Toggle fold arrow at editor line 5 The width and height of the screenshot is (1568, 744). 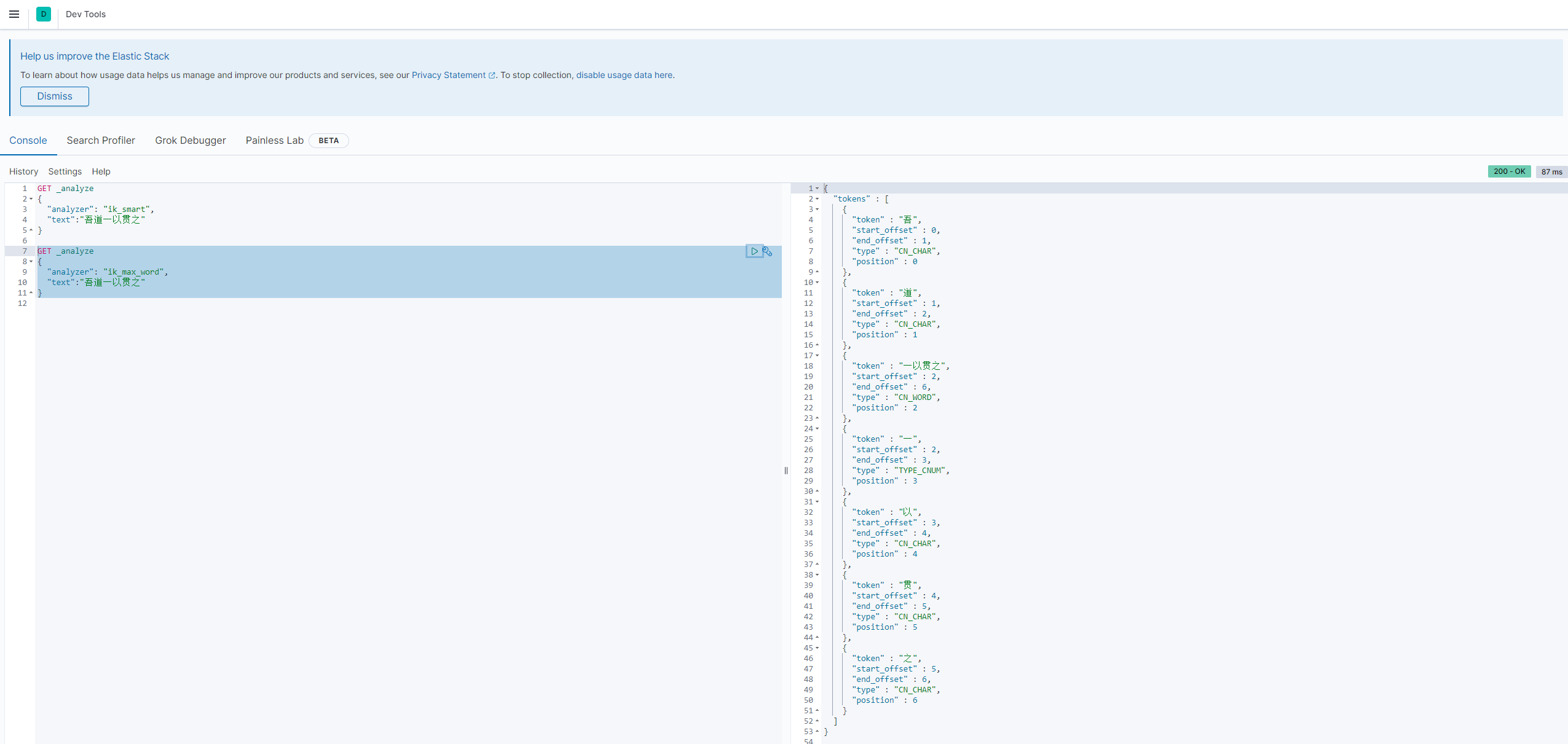coord(31,230)
